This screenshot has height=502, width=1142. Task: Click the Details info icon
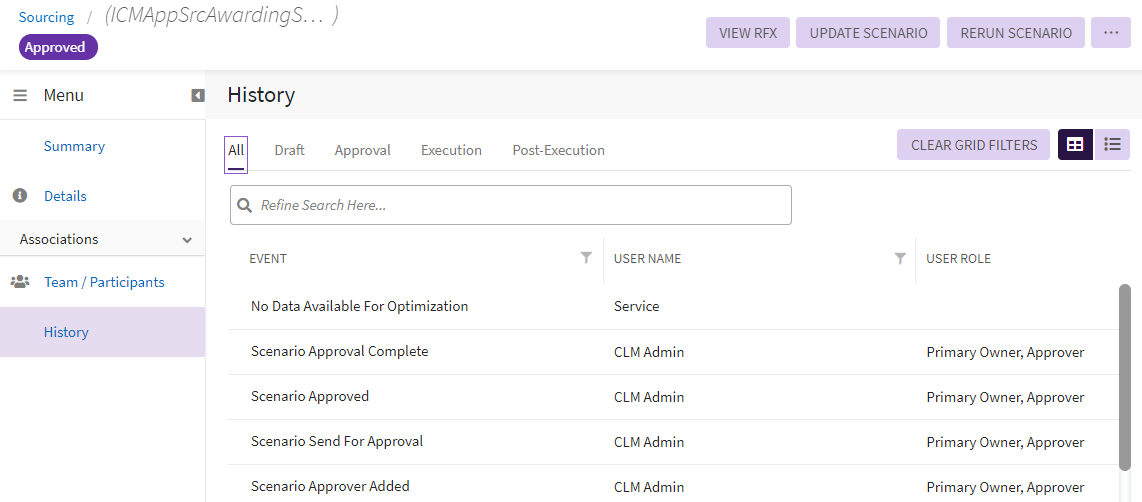tap(20, 196)
